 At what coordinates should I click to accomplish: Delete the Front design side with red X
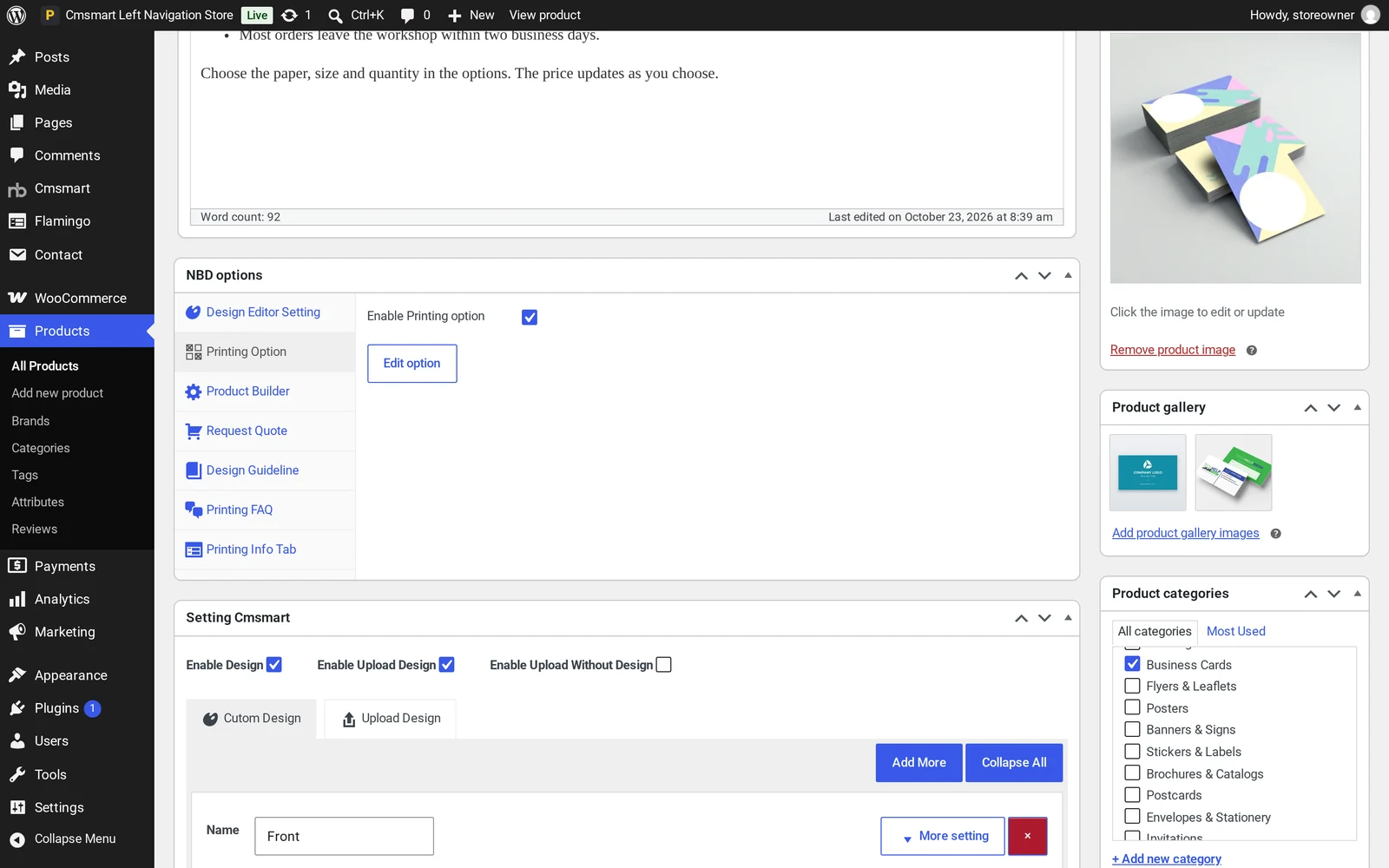click(1027, 836)
